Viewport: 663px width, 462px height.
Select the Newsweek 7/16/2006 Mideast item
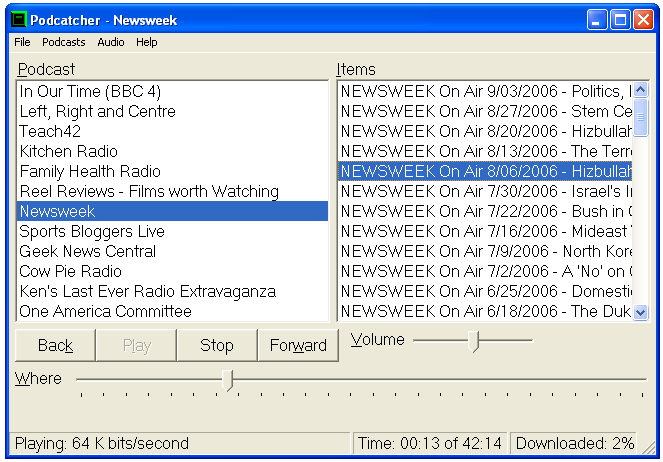point(485,231)
